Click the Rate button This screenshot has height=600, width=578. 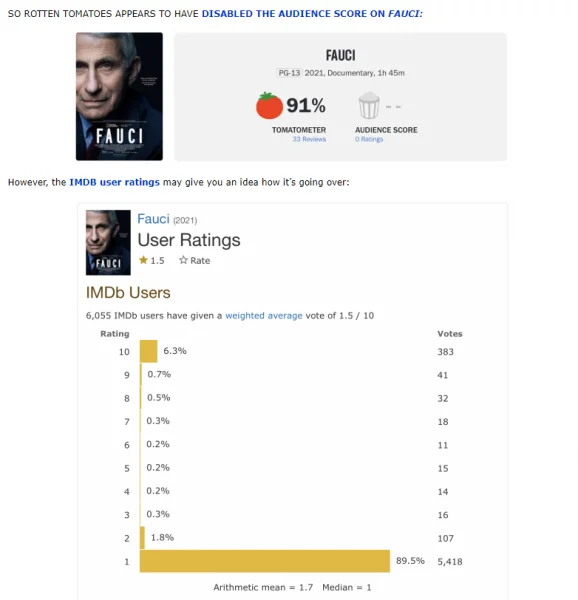tap(194, 260)
